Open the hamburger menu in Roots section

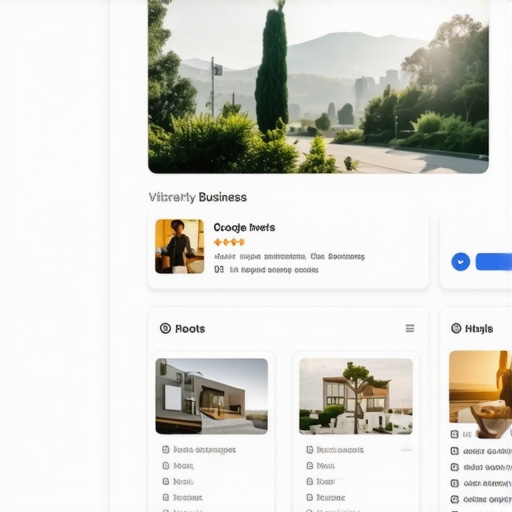(x=410, y=328)
